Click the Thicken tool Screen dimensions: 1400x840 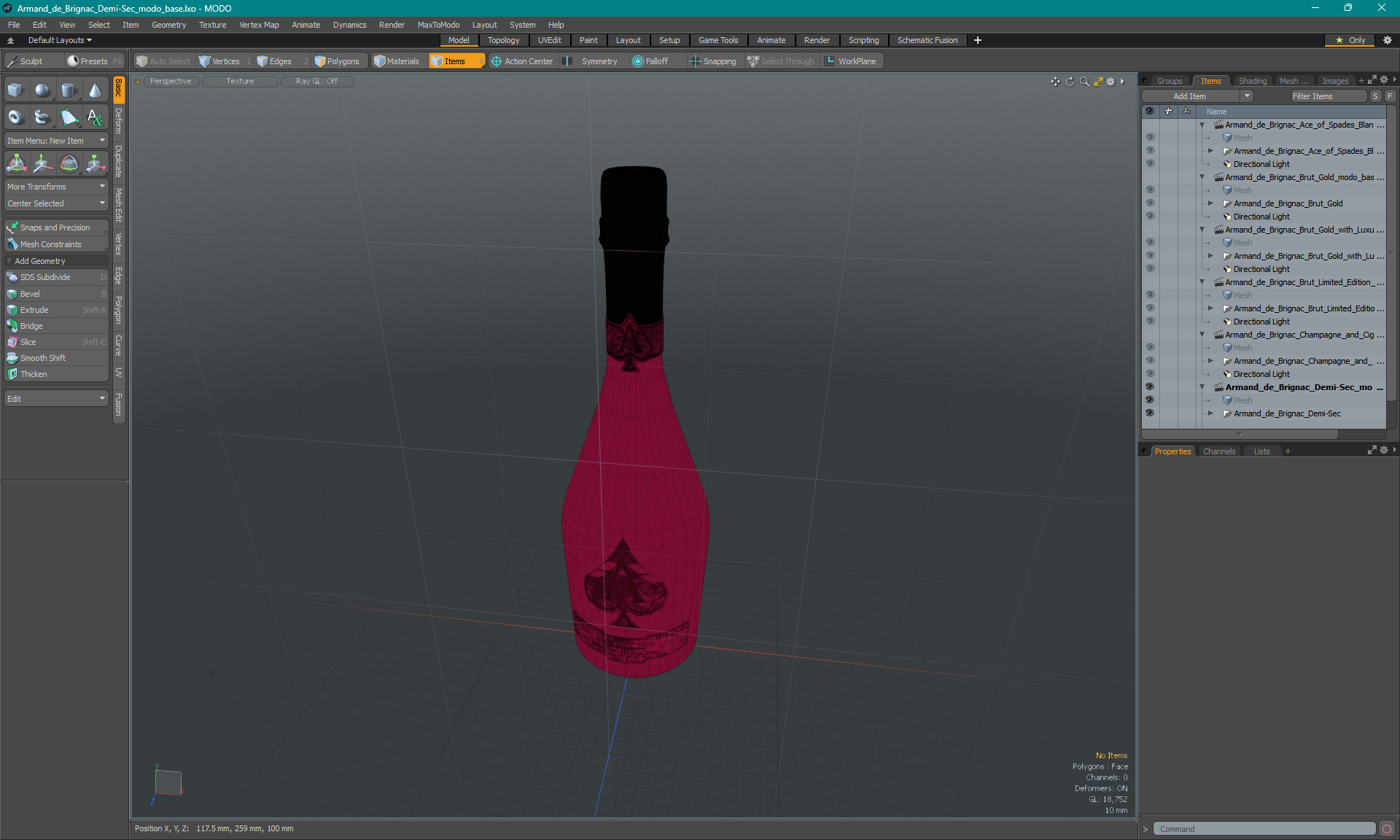[56, 374]
